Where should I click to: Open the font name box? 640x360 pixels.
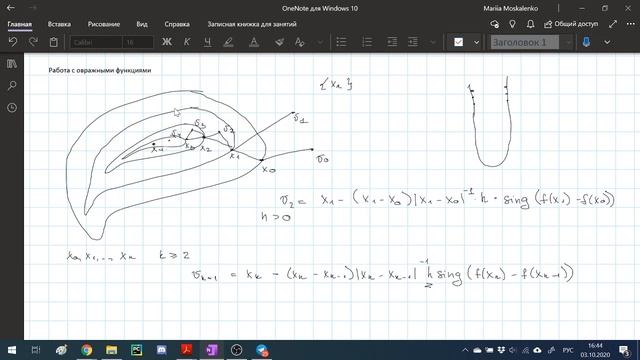tap(96, 42)
